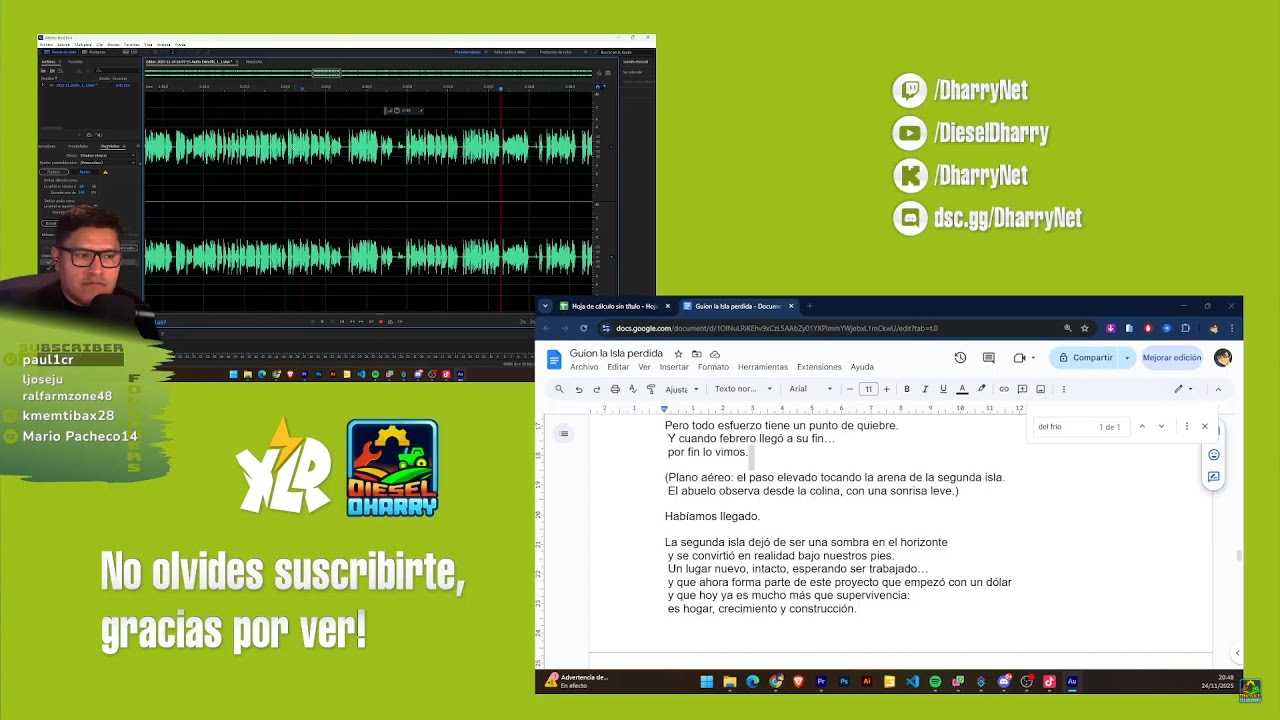Open the Extensiones menu in Docs

tap(819, 367)
